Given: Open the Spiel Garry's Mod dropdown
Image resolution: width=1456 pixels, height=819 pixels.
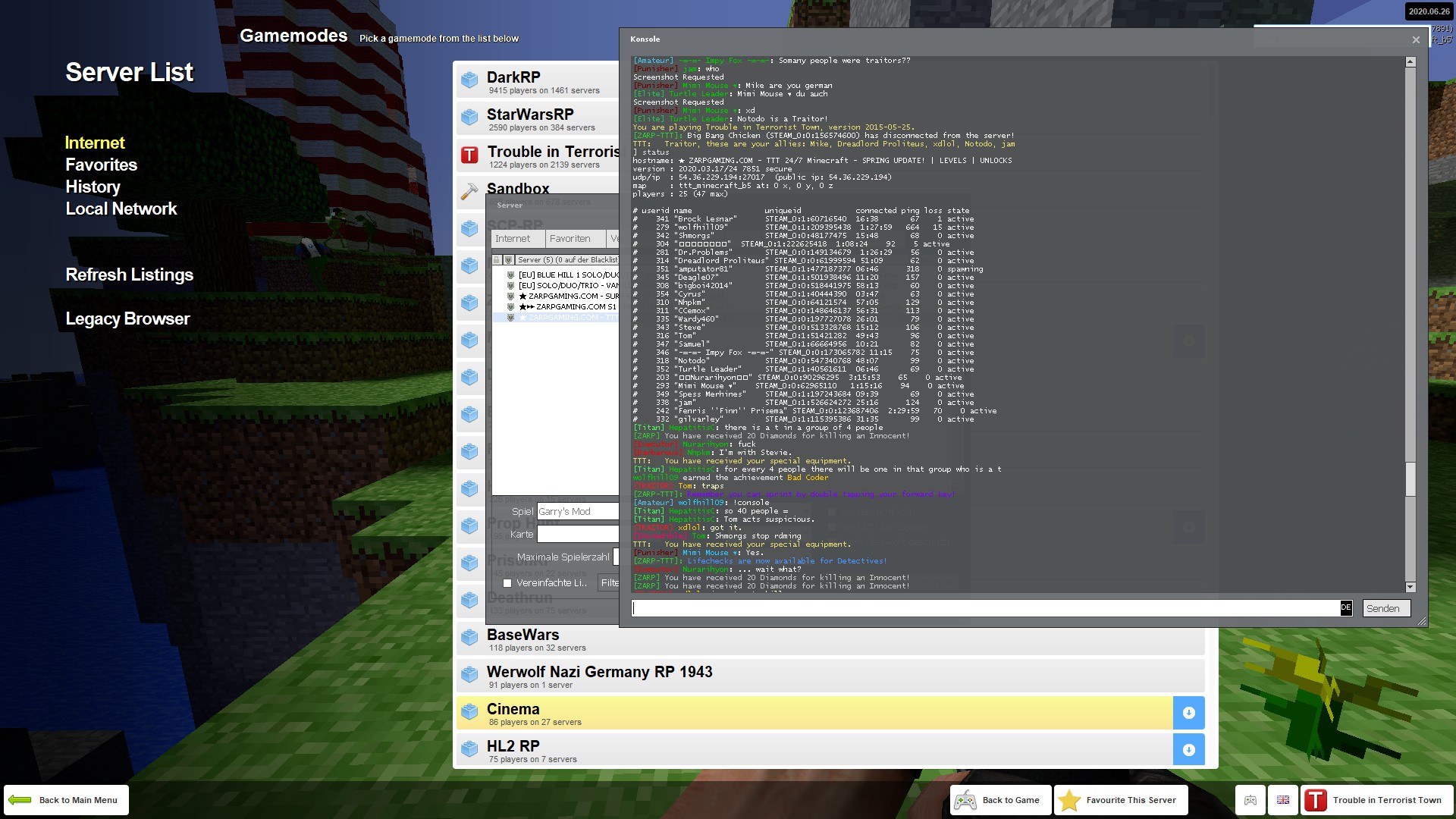Looking at the screenshot, I should click(x=578, y=512).
